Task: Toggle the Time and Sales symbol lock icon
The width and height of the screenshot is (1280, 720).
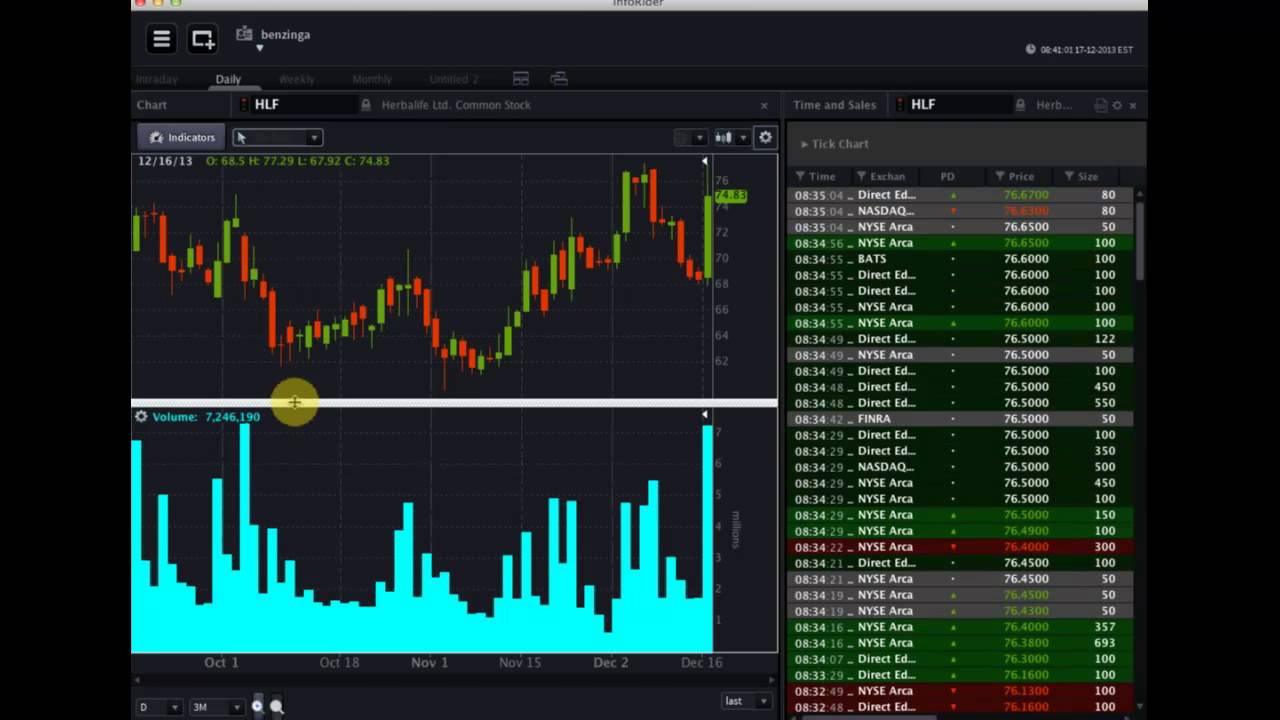Action: 1020,104
